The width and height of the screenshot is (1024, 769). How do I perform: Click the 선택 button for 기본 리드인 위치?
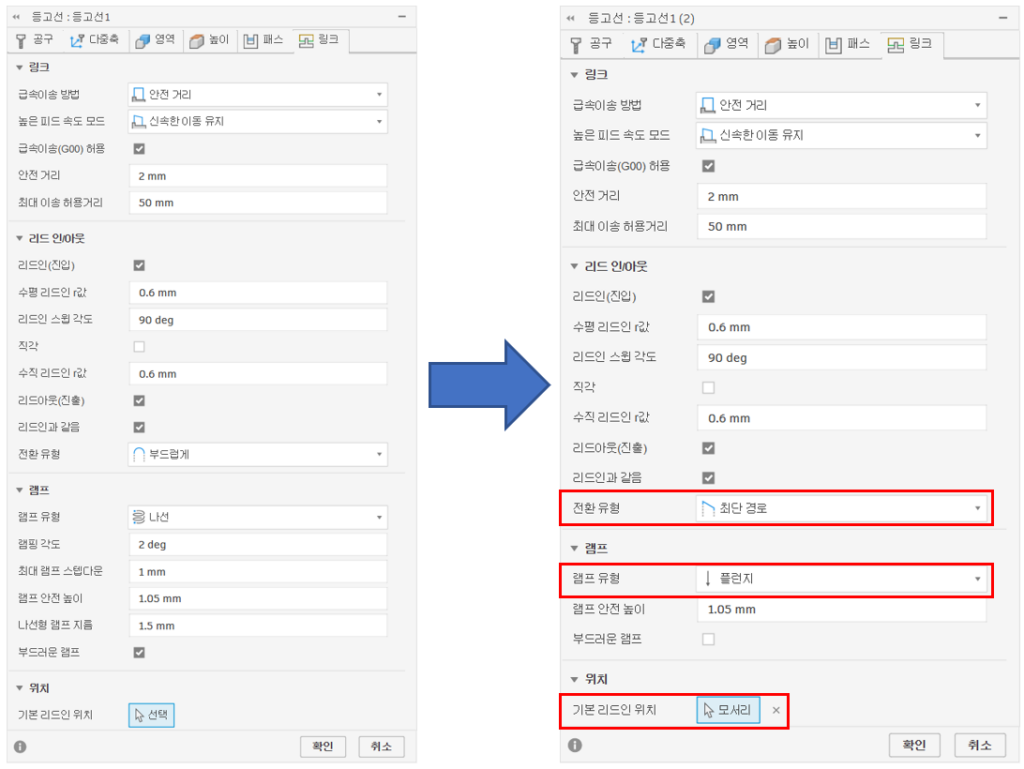[x=152, y=715]
